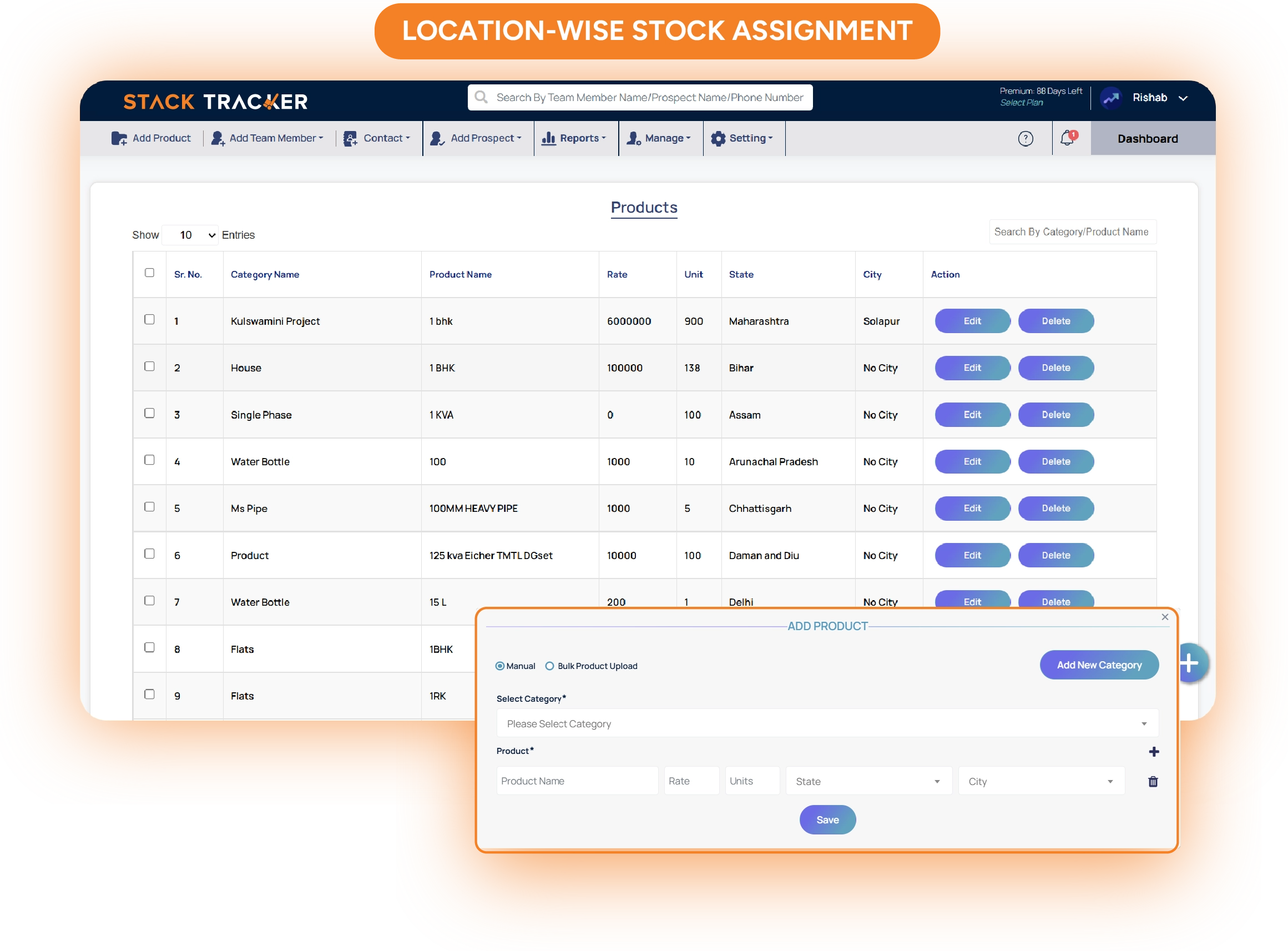
Task: Click Edit for the House row
Action: (972, 368)
